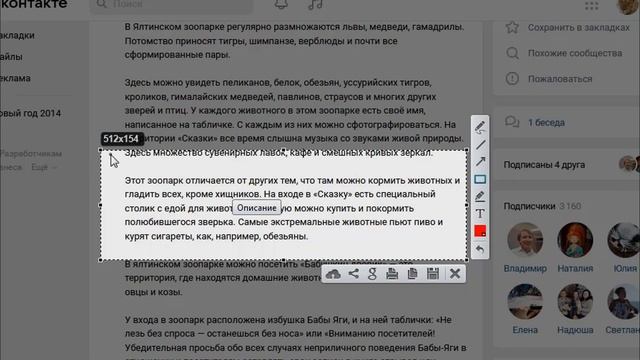Open Елена's profile avatar
Image resolution: width=640 pixels, height=360 pixels.
point(525,302)
